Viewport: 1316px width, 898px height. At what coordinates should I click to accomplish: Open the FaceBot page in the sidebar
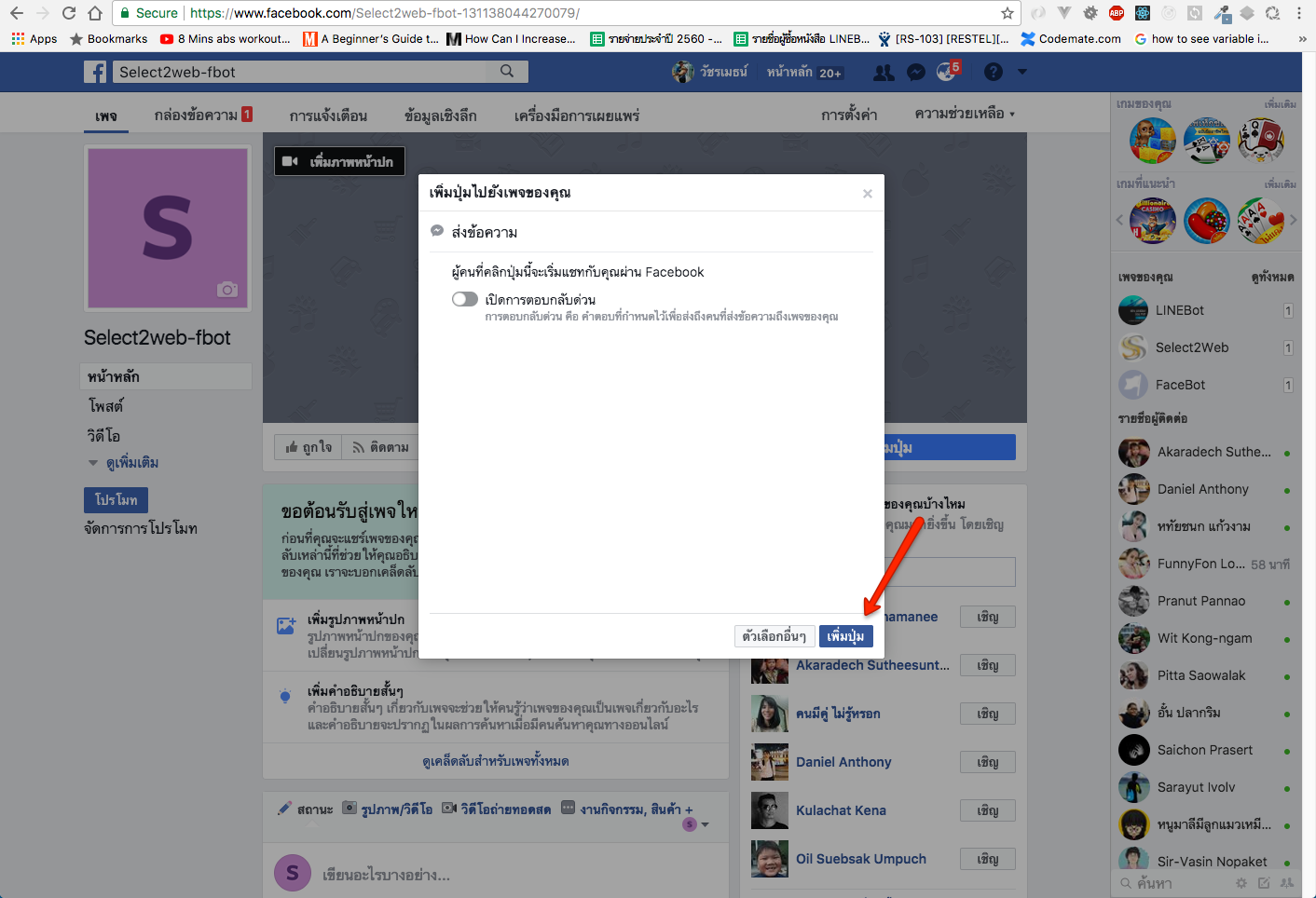tap(1205, 385)
